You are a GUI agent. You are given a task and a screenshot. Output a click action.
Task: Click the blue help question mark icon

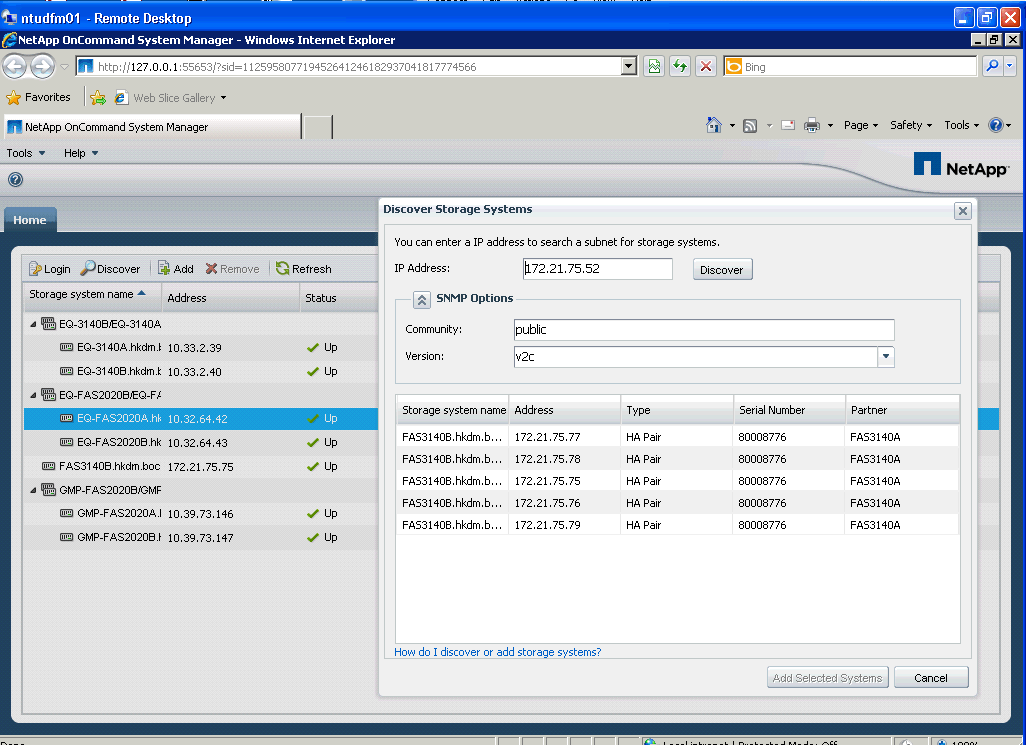click(x=15, y=180)
